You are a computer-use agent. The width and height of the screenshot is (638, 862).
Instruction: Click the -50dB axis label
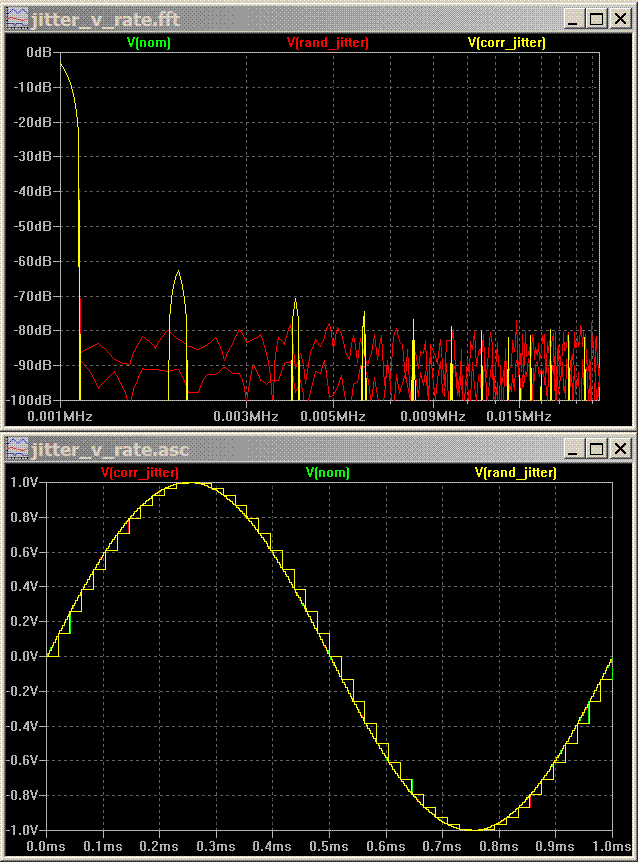coord(32,226)
